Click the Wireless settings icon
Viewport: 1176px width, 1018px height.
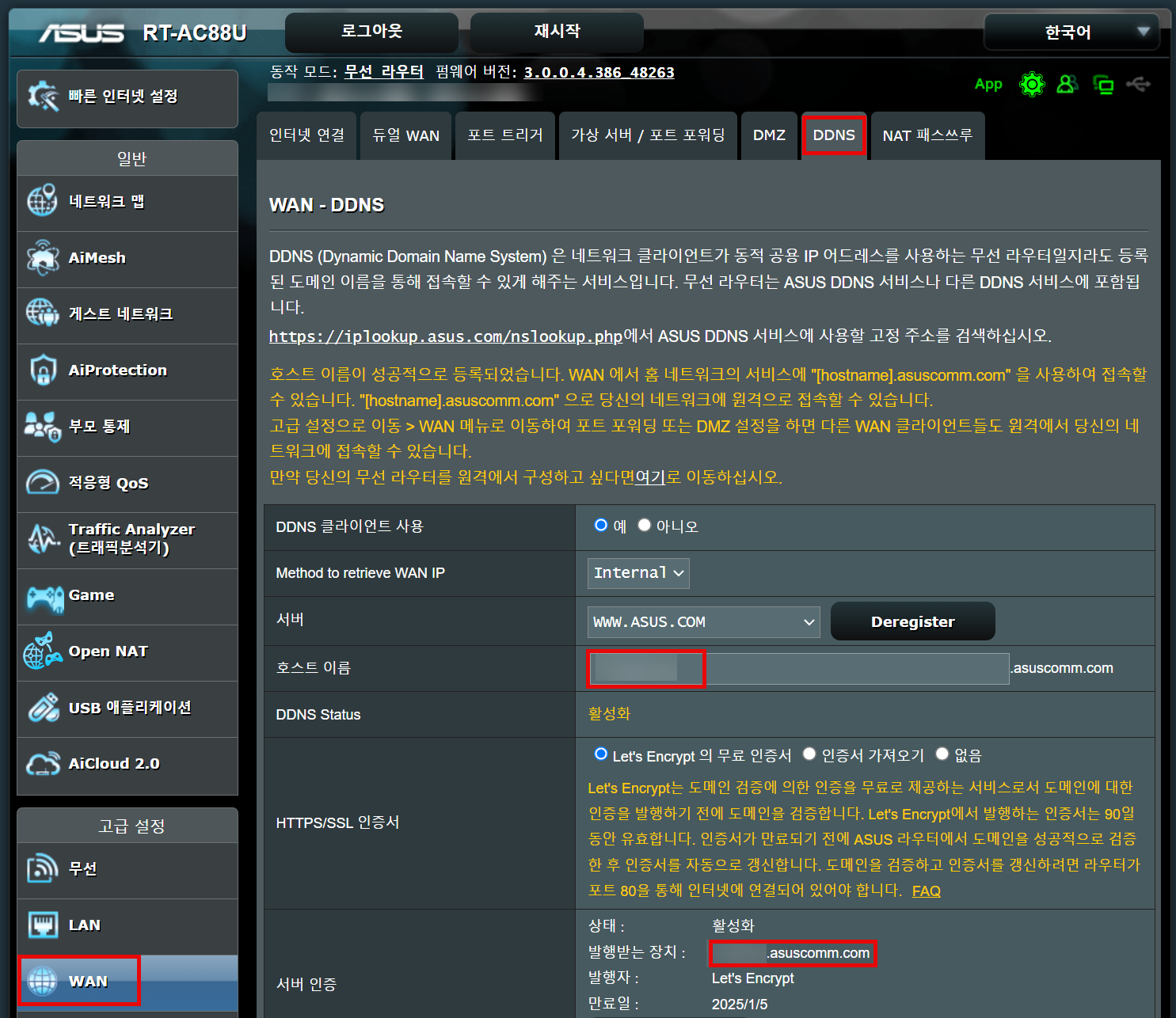click(42, 868)
